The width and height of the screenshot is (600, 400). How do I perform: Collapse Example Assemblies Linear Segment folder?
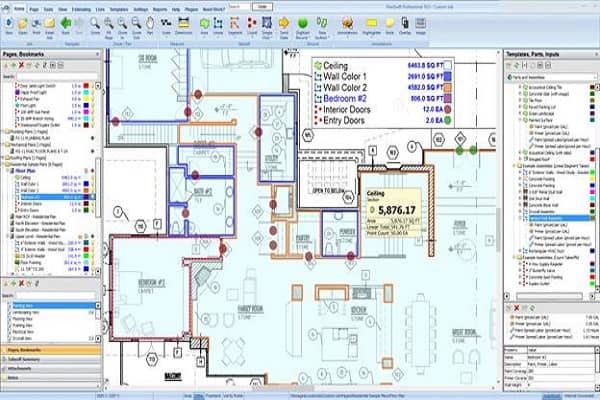pyautogui.click(x=515, y=166)
